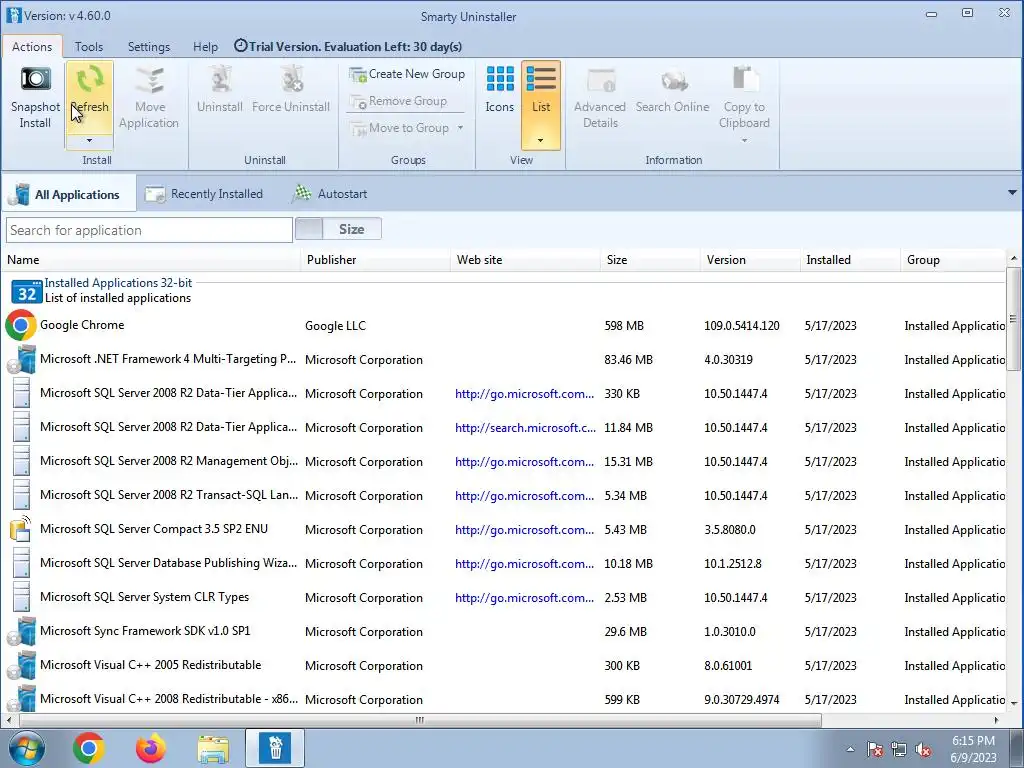Click the SQL Server Compact 3.5 SP2 icon
Image resolution: width=1024 pixels, height=768 pixels.
pyautogui.click(x=21, y=529)
